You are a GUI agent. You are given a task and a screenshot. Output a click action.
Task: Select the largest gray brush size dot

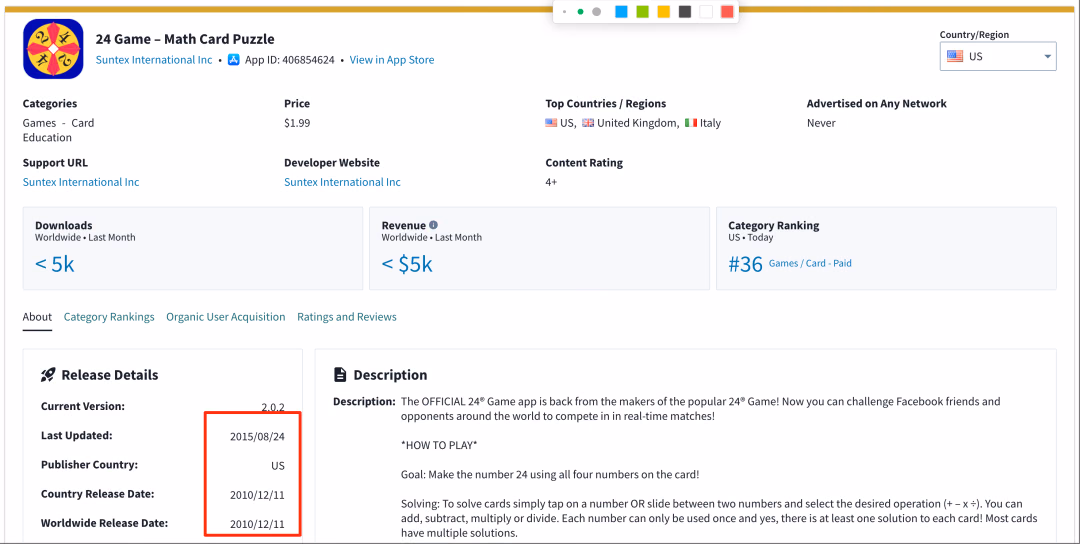[x=596, y=12]
